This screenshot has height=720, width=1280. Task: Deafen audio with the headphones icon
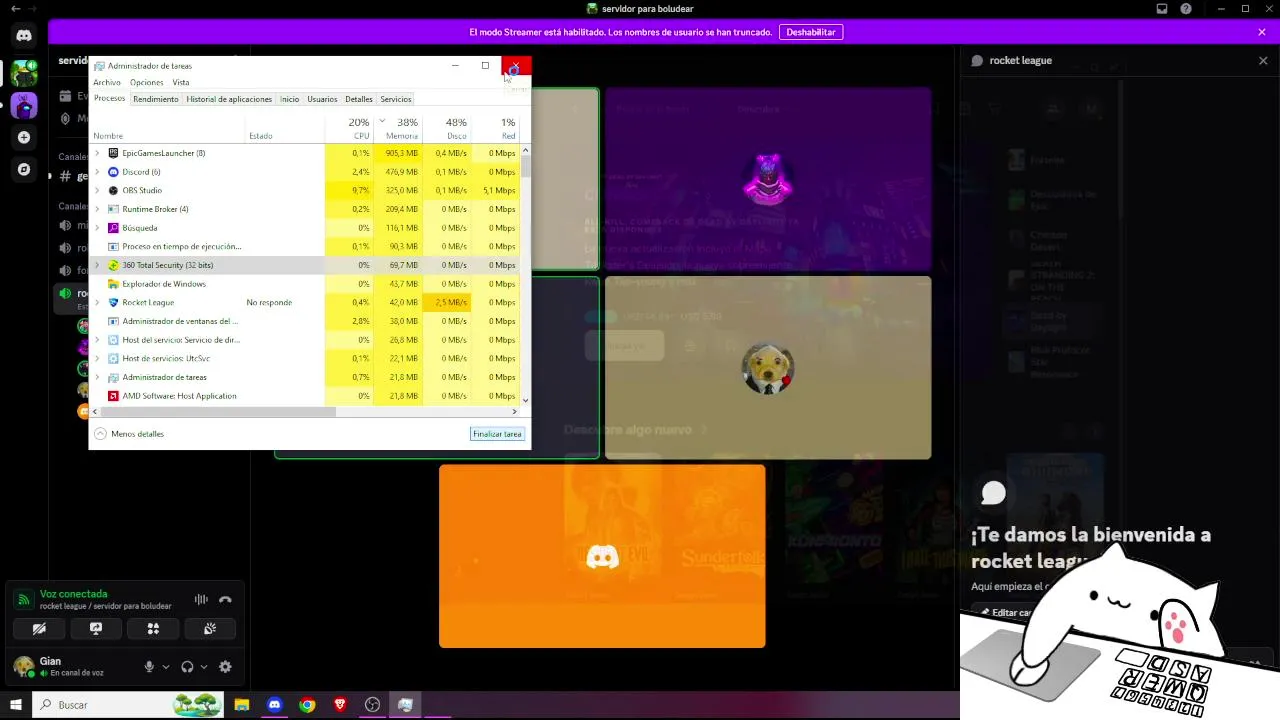[x=187, y=667]
